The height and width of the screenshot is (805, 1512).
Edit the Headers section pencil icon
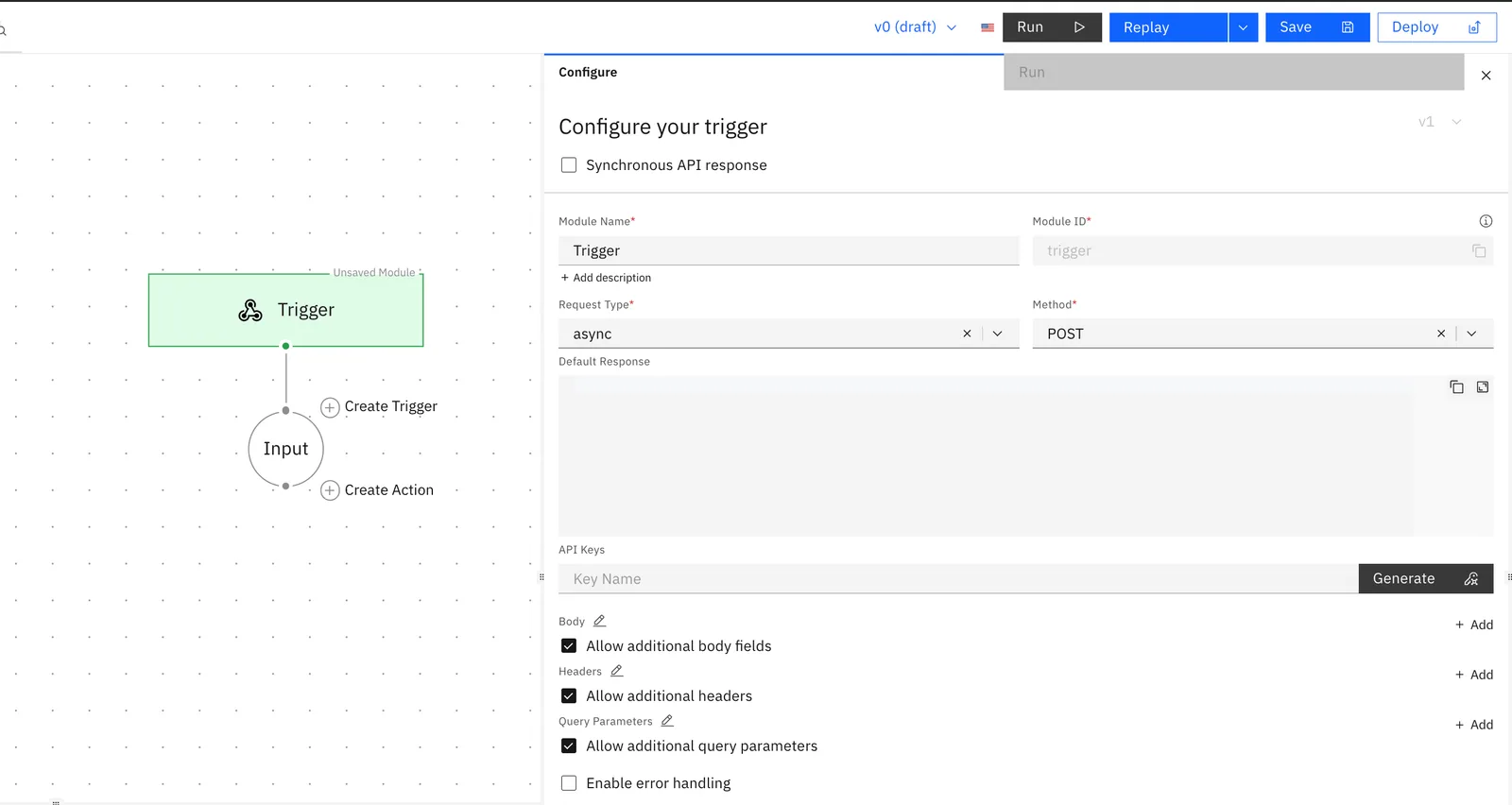(616, 671)
